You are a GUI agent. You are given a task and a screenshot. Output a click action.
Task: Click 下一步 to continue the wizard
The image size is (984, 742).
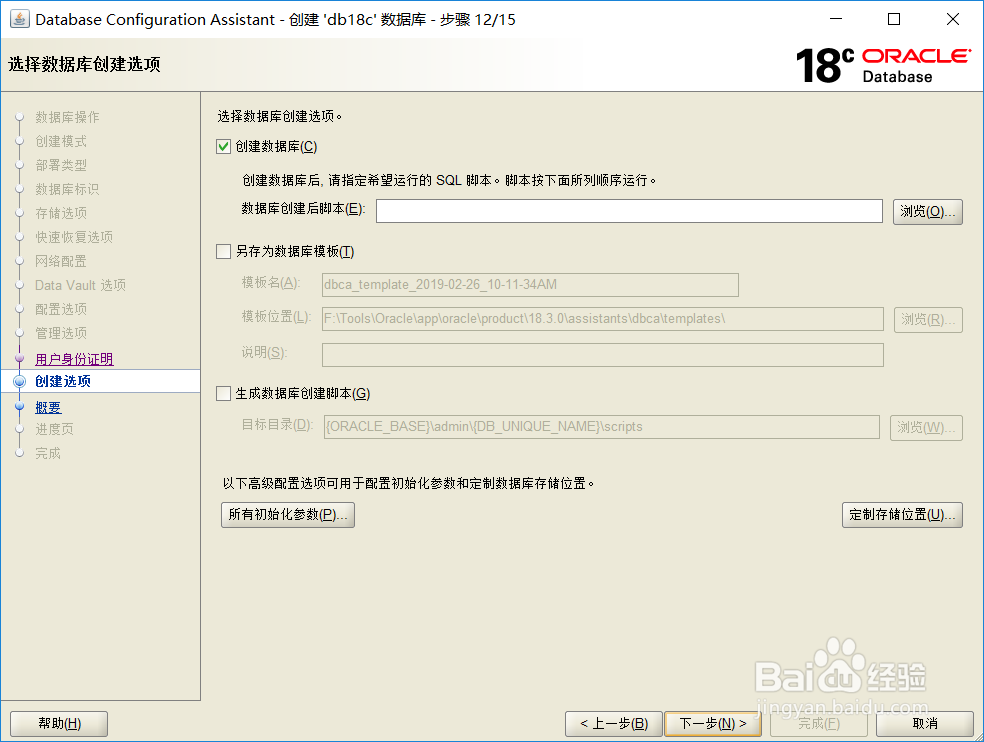click(x=713, y=723)
